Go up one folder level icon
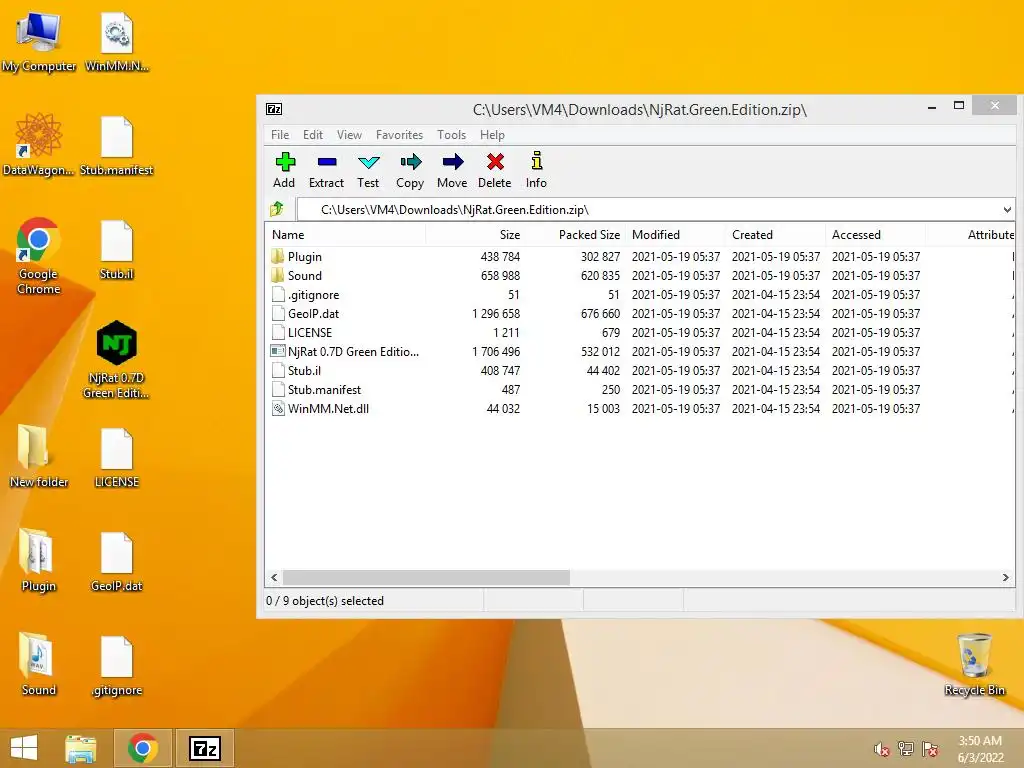 pyautogui.click(x=277, y=209)
